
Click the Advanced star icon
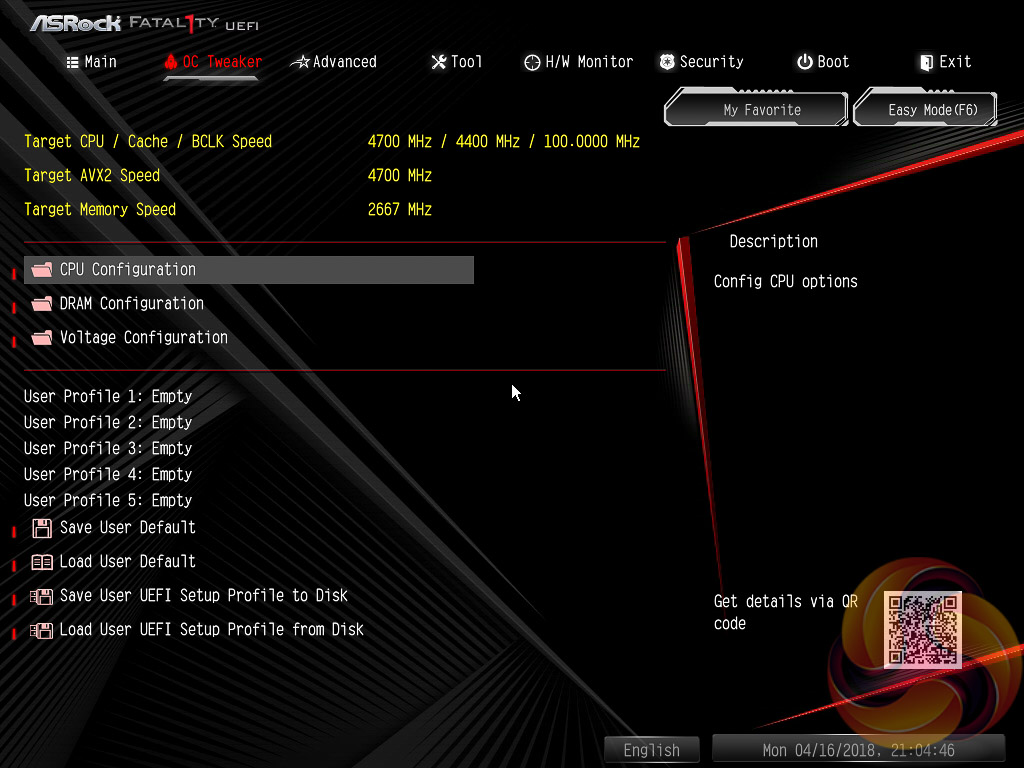point(300,62)
